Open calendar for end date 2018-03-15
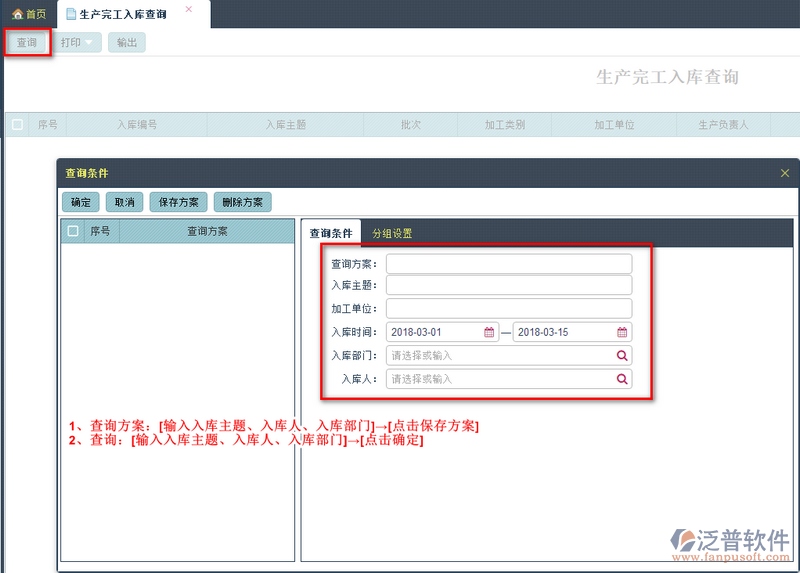This screenshot has height=573, width=800. (622, 332)
